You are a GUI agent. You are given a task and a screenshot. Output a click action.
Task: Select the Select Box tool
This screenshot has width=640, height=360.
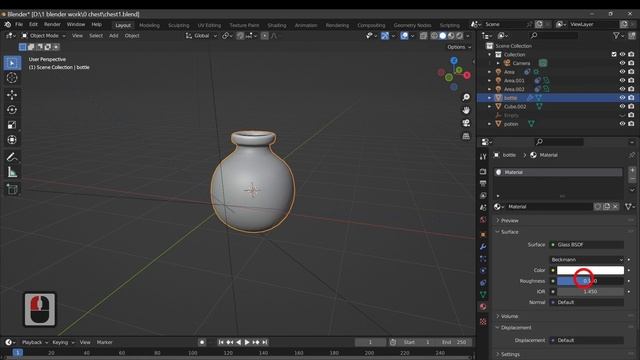tap(12, 63)
